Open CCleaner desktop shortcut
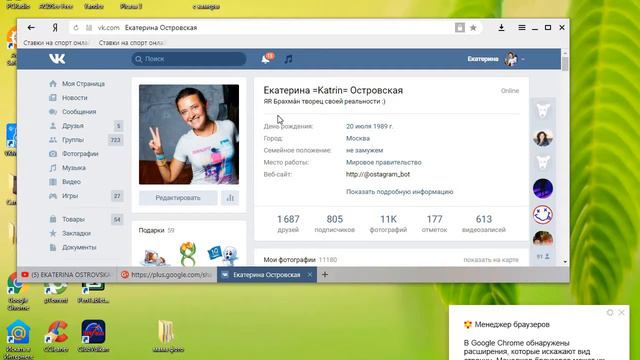Image resolution: width=640 pixels, height=360 pixels. (56, 337)
